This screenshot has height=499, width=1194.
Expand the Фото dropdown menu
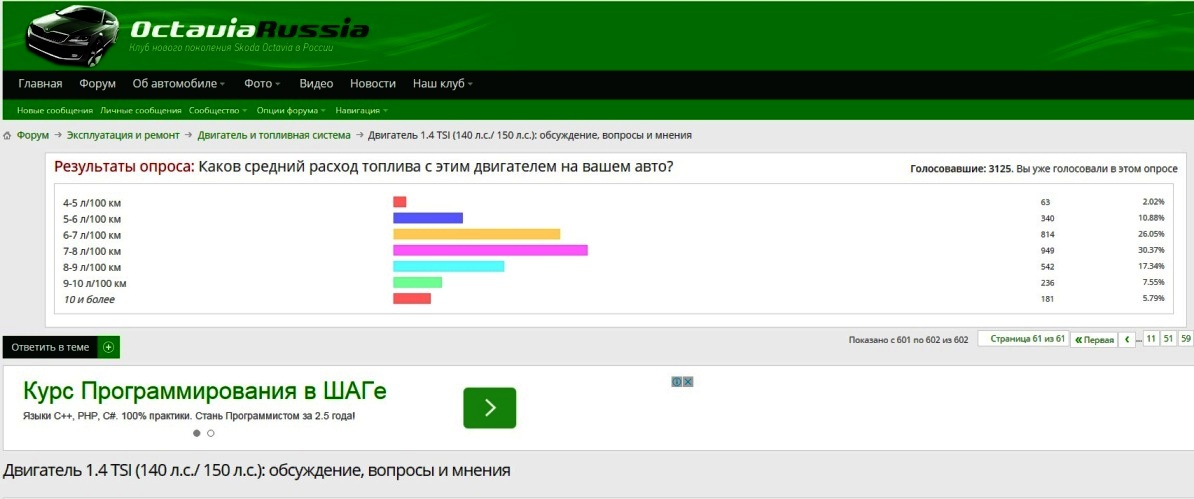(x=263, y=84)
